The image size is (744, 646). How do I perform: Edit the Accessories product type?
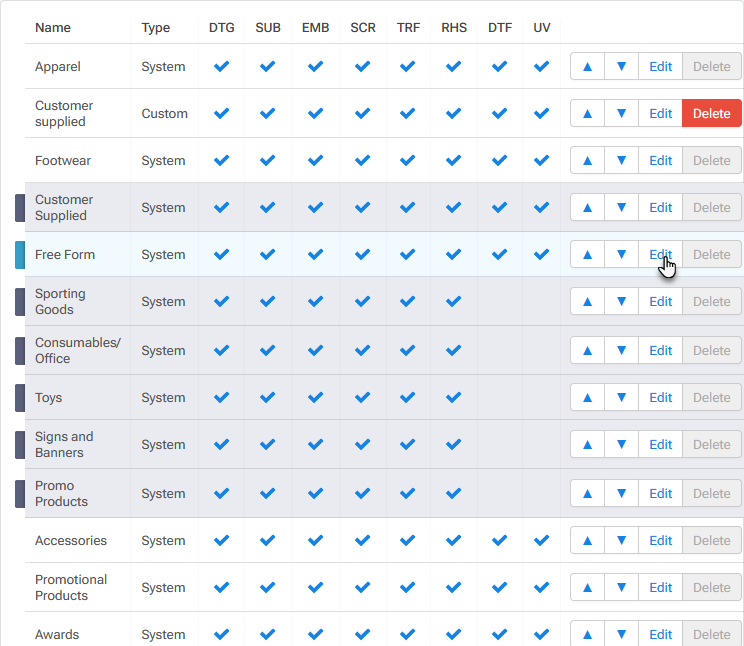click(660, 541)
